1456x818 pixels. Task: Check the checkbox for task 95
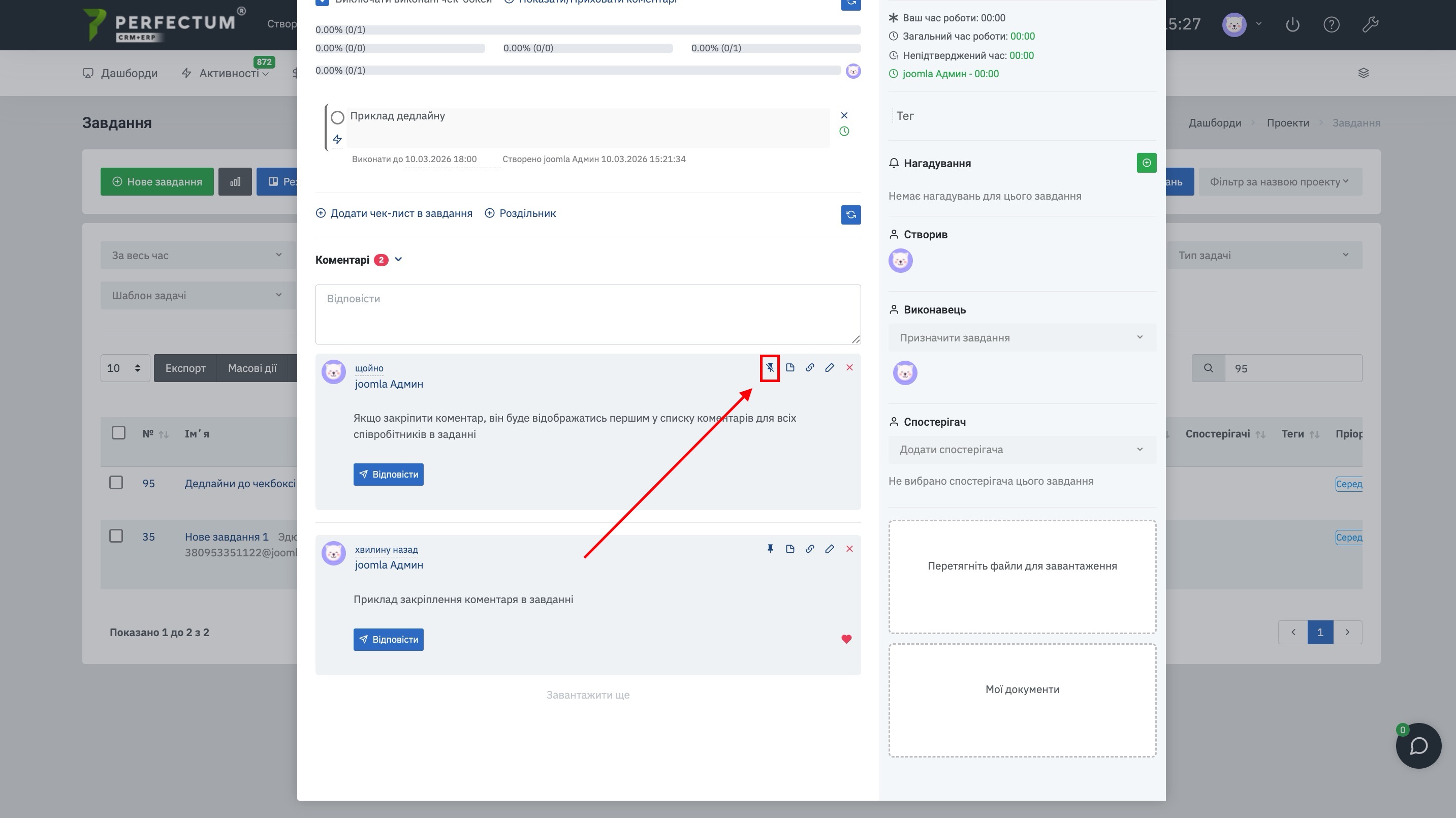pyautogui.click(x=116, y=482)
